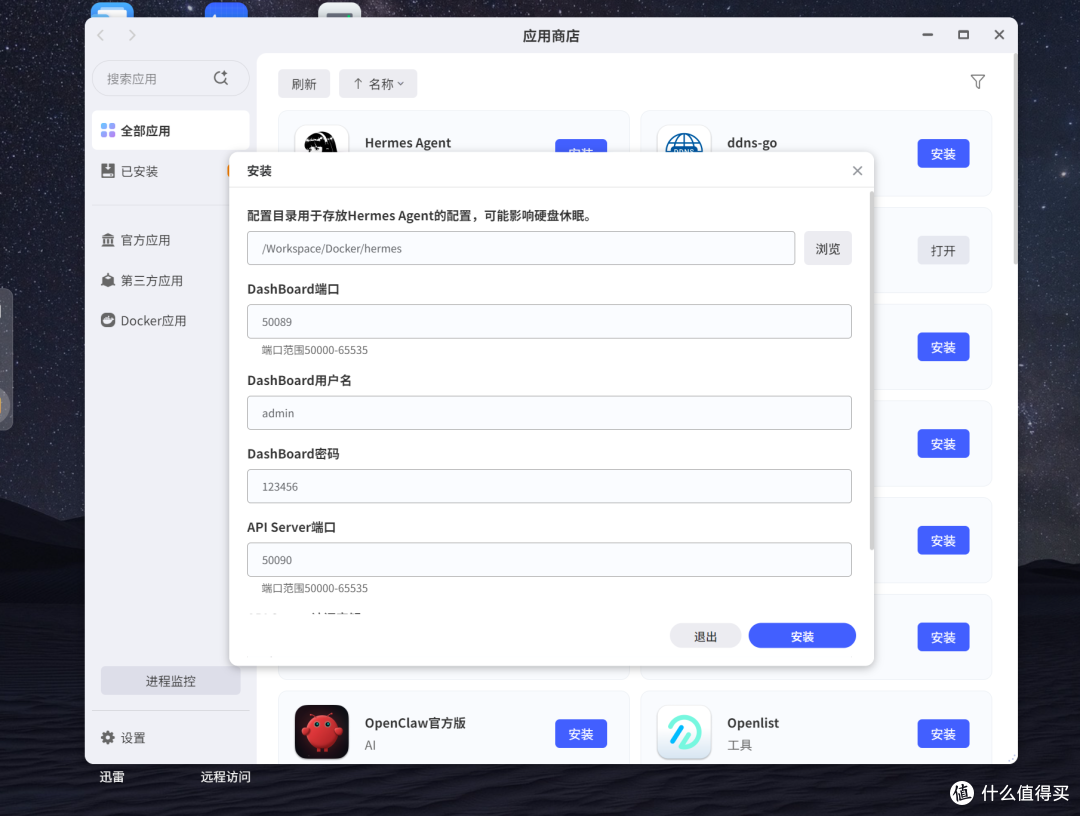The height and width of the screenshot is (816, 1080).
Task: Click Browse (浏览) next to config path
Action: [828, 249]
